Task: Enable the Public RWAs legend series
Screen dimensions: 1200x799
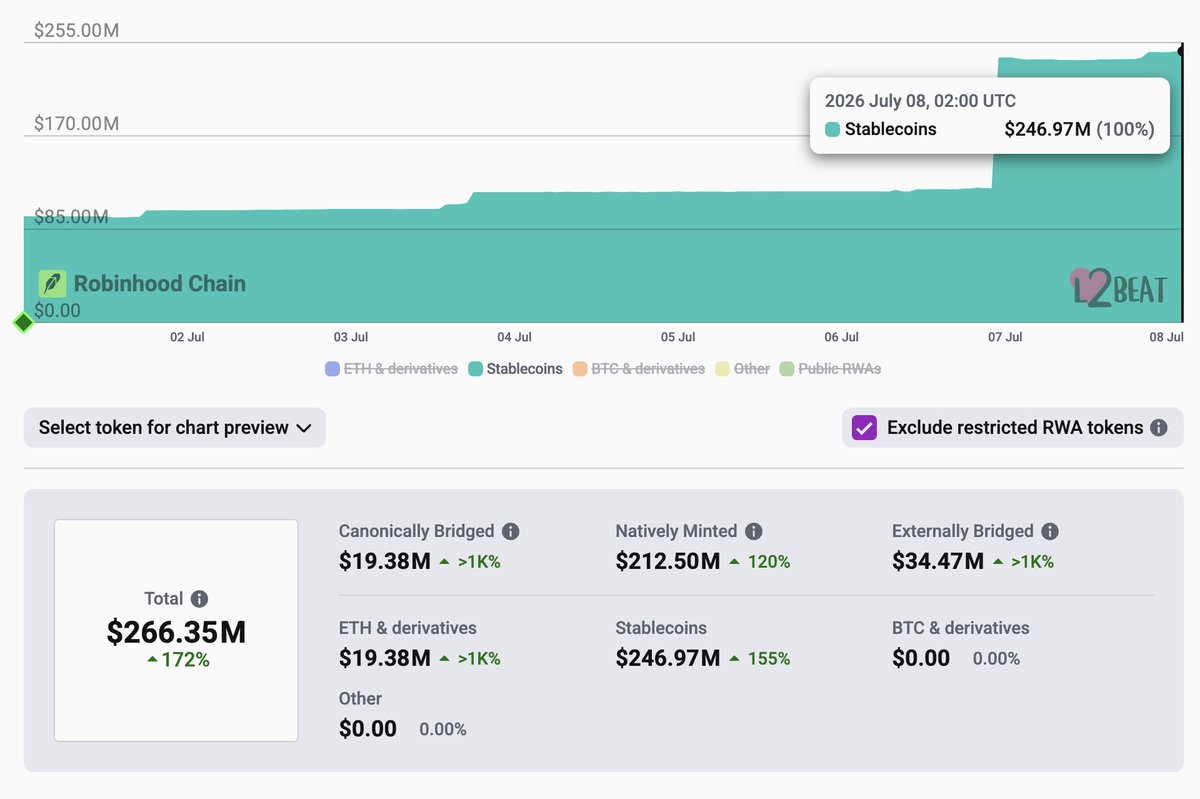Action: tap(831, 369)
